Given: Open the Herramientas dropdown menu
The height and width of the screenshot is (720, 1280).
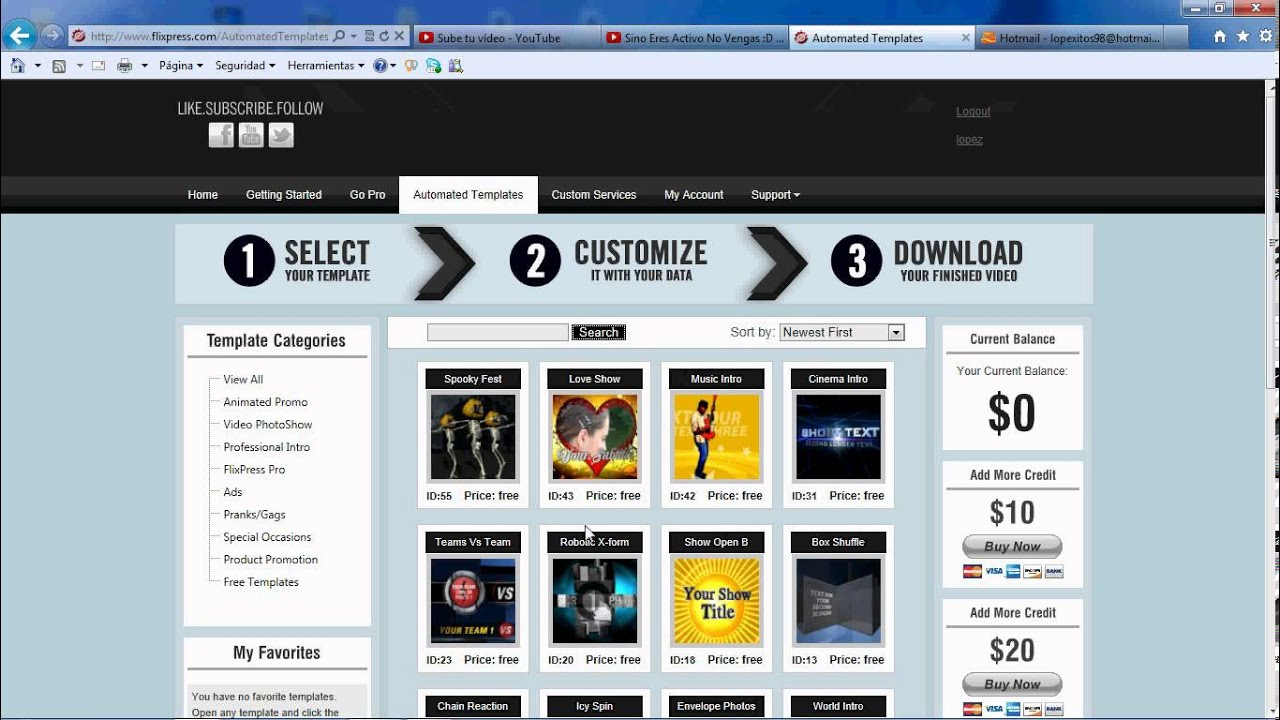Looking at the screenshot, I should [x=326, y=66].
